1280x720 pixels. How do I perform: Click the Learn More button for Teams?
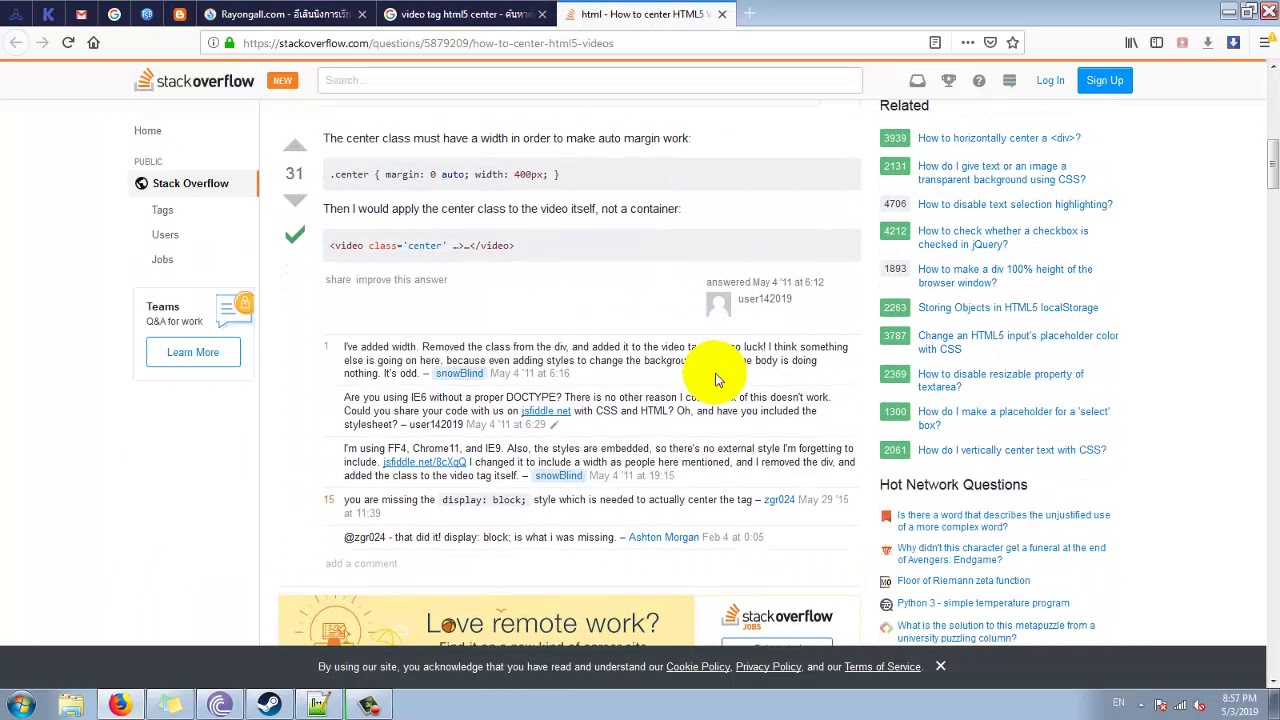(x=193, y=352)
